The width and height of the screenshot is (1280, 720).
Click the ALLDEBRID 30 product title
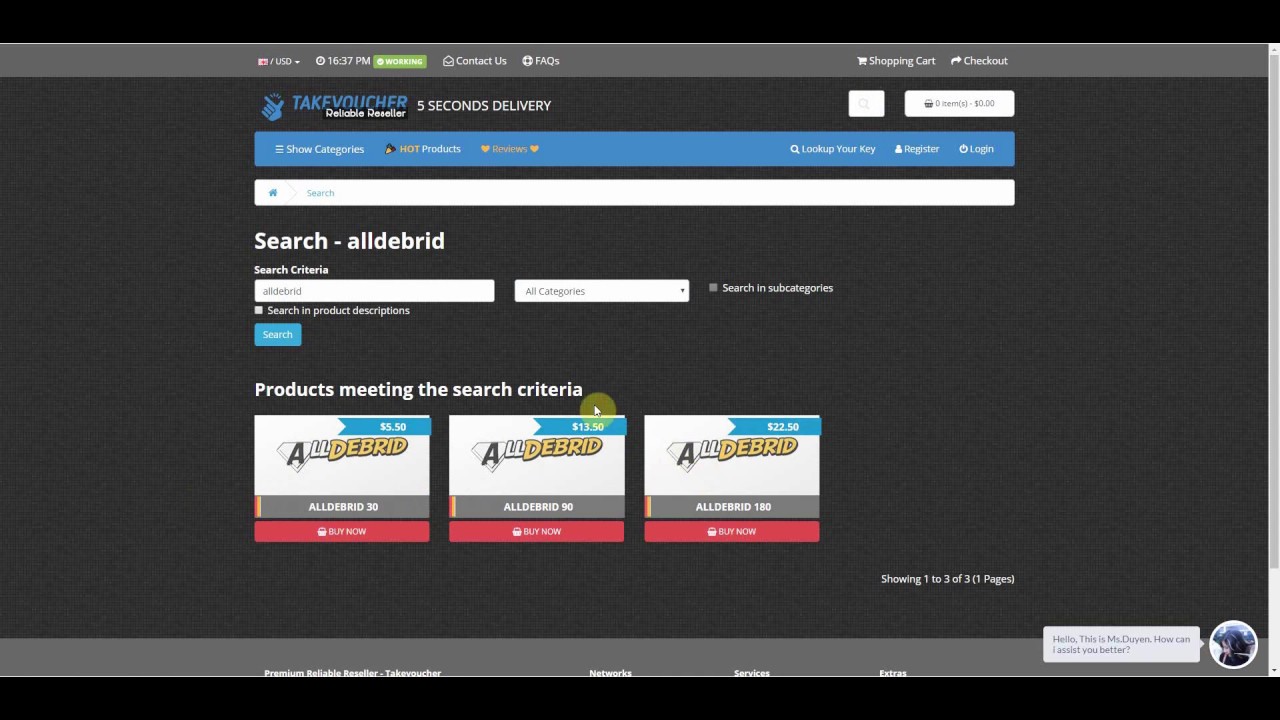click(343, 507)
